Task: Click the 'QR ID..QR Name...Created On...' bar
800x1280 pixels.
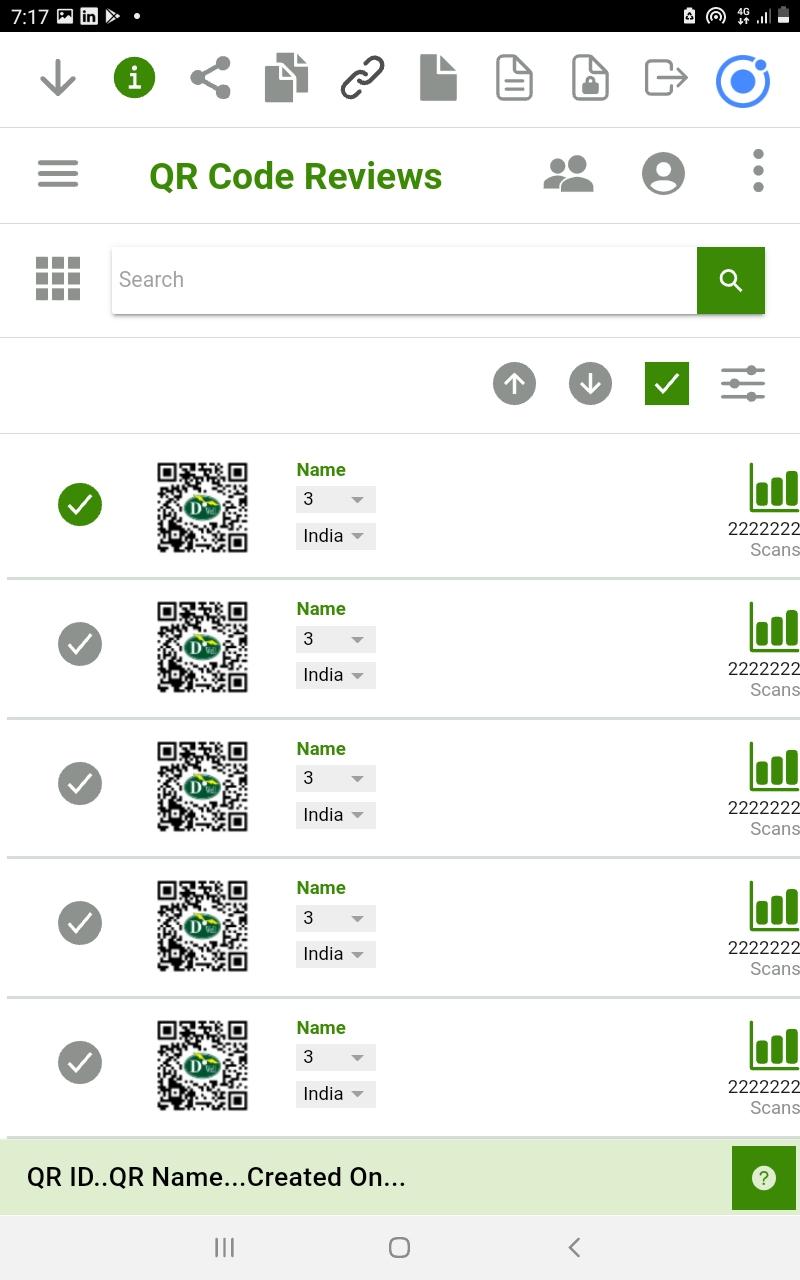Action: pos(366,1177)
